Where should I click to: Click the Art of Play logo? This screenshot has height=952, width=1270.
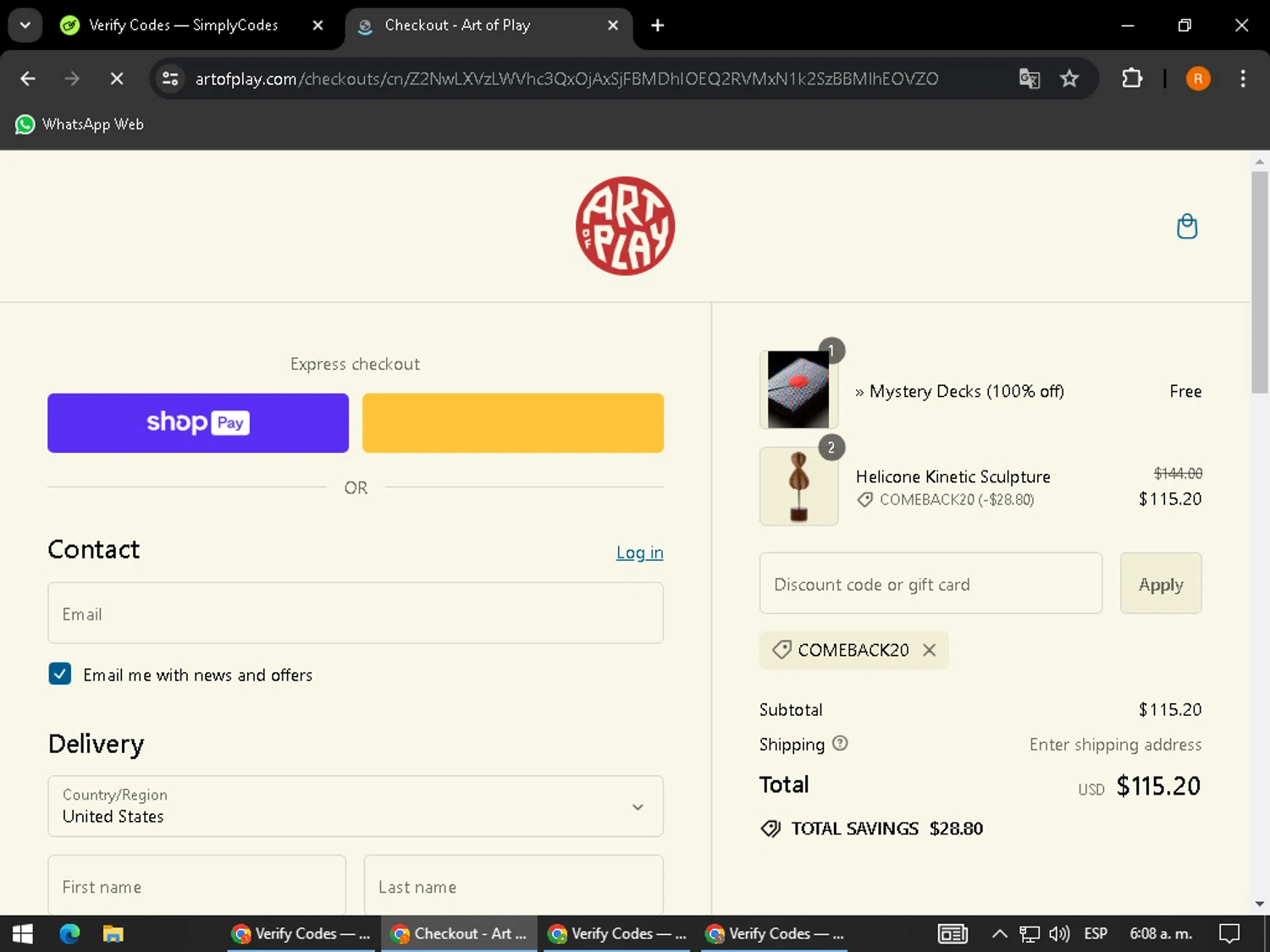[626, 226]
